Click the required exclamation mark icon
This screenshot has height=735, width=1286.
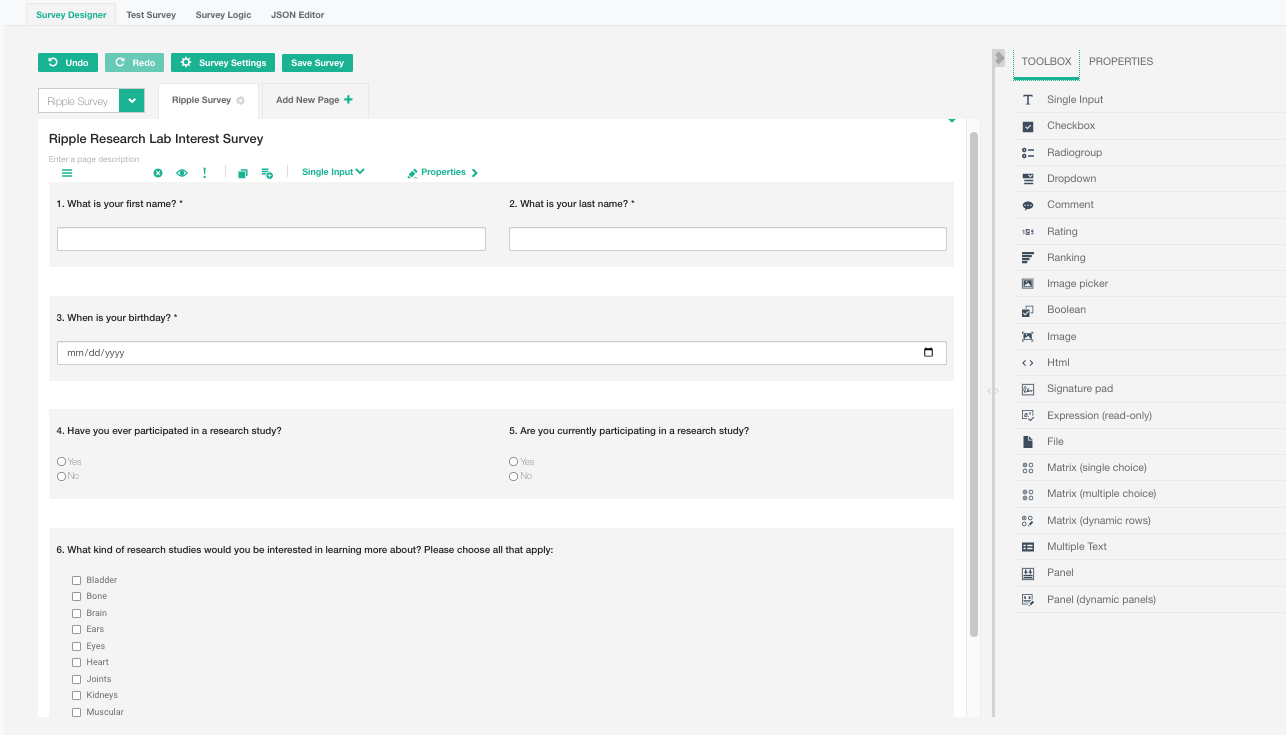(x=205, y=173)
